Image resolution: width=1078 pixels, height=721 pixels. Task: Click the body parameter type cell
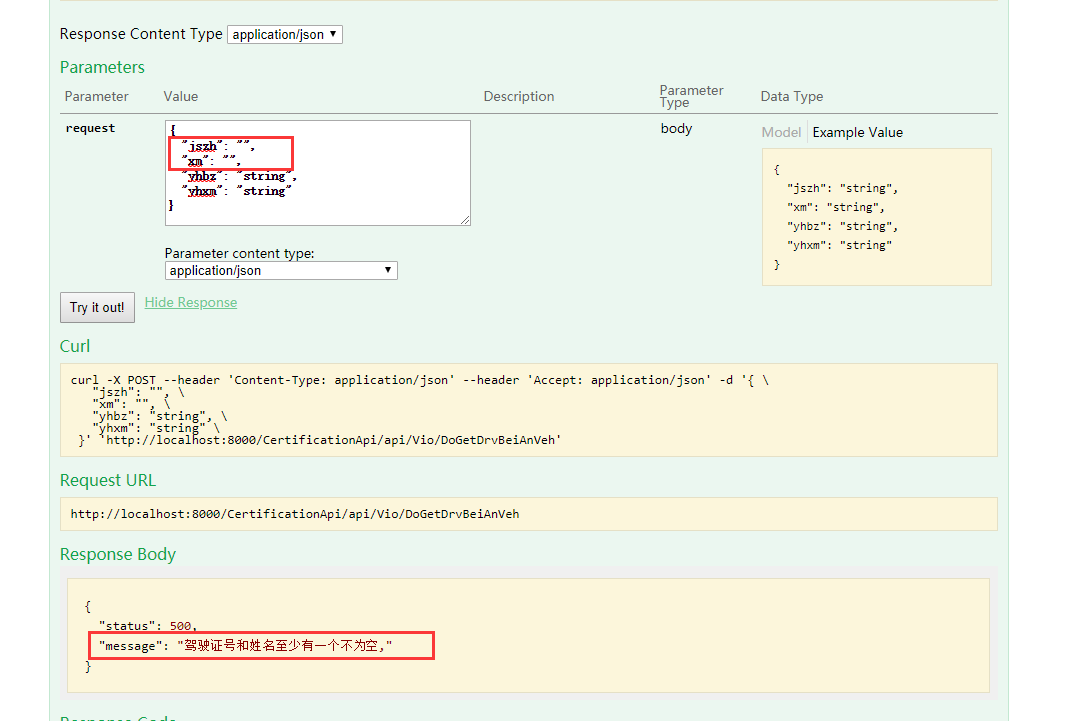pos(677,128)
